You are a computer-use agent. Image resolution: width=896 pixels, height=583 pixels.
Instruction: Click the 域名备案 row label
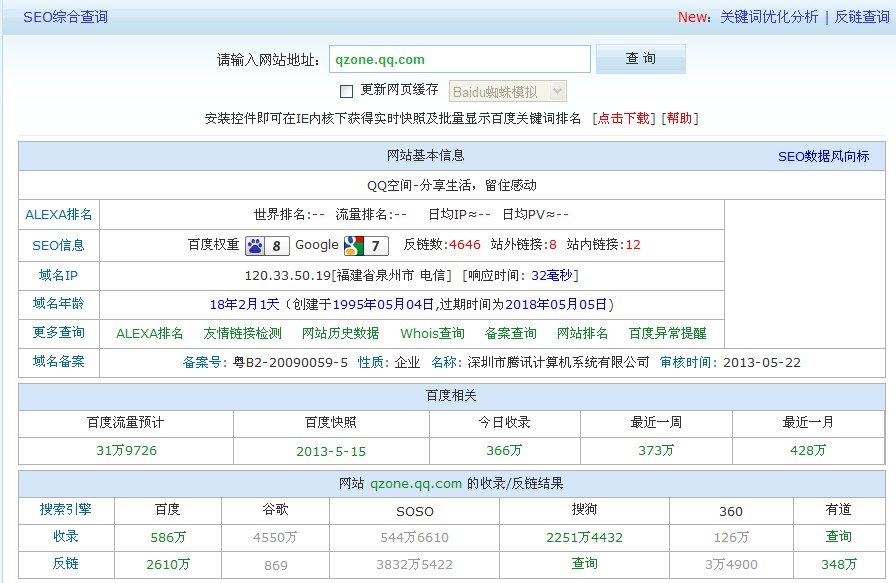pos(58,361)
